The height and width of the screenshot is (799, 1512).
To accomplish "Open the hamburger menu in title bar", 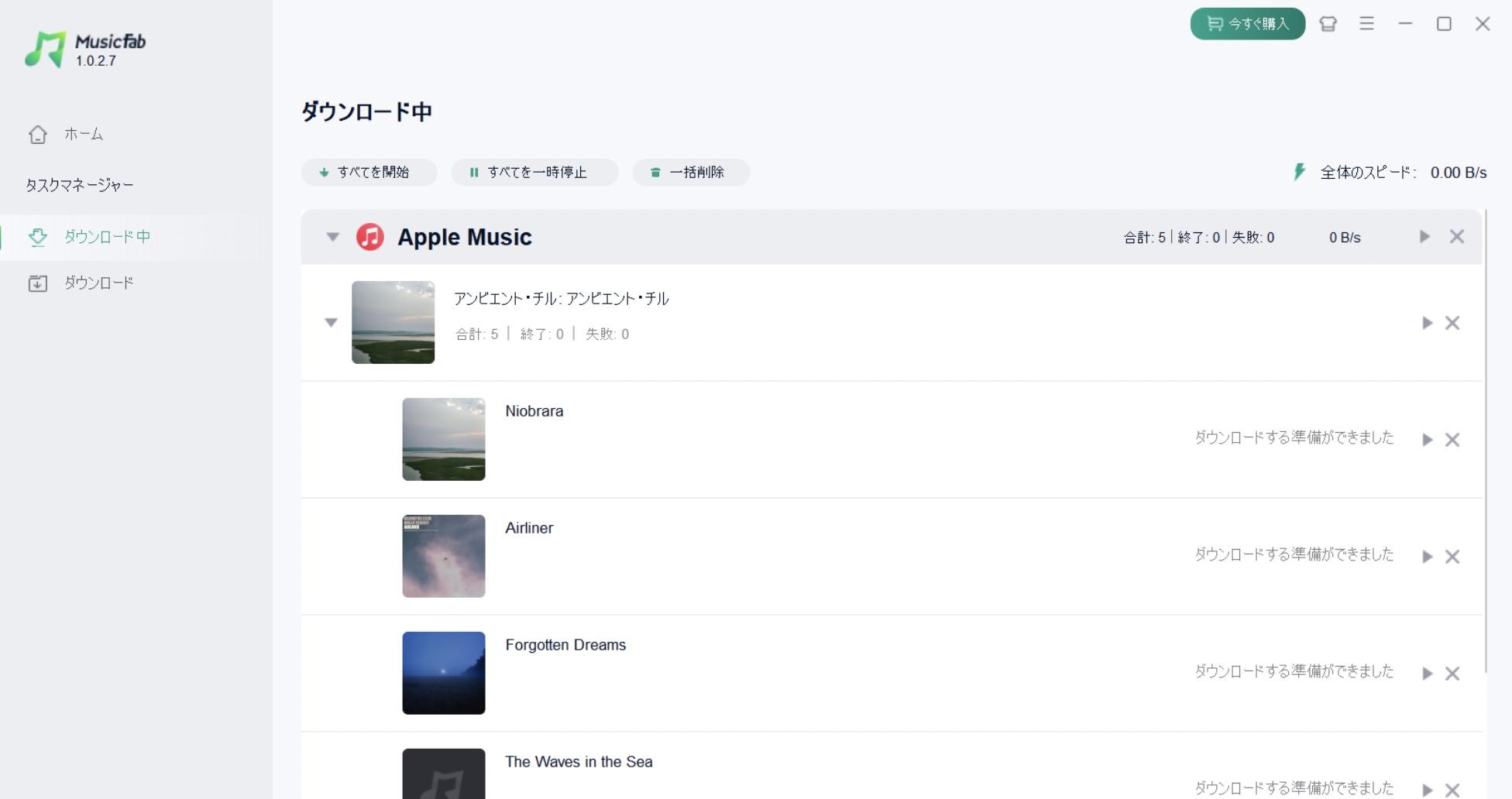I will click(1366, 24).
